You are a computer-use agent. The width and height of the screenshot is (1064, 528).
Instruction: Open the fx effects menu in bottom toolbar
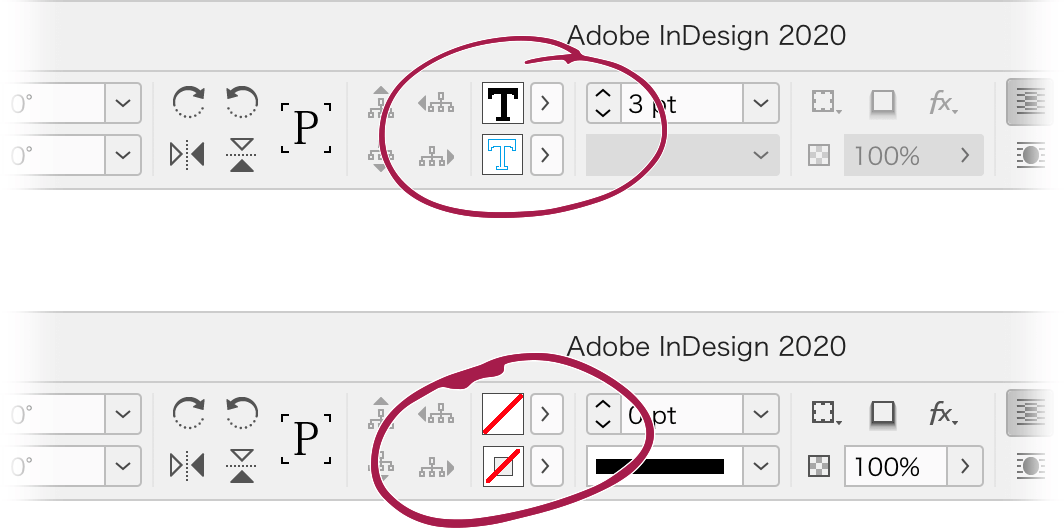[943, 413]
